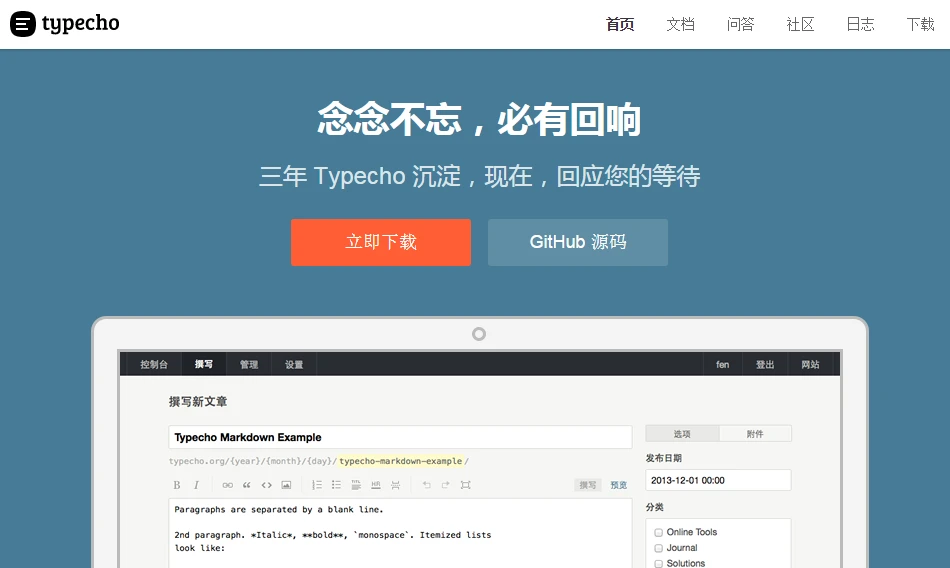The height and width of the screenshot is (568, 950).
Task: Click the publish date field
Action: click(x=718, y=480)
